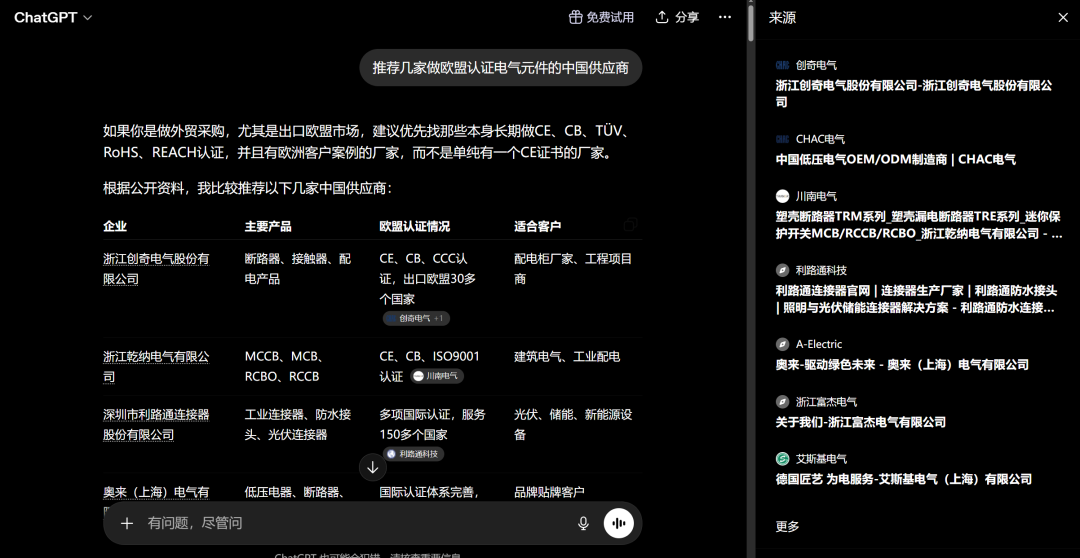
Task: Click cell 建筑电气、工业配电
Action: [x=567, y=357]
